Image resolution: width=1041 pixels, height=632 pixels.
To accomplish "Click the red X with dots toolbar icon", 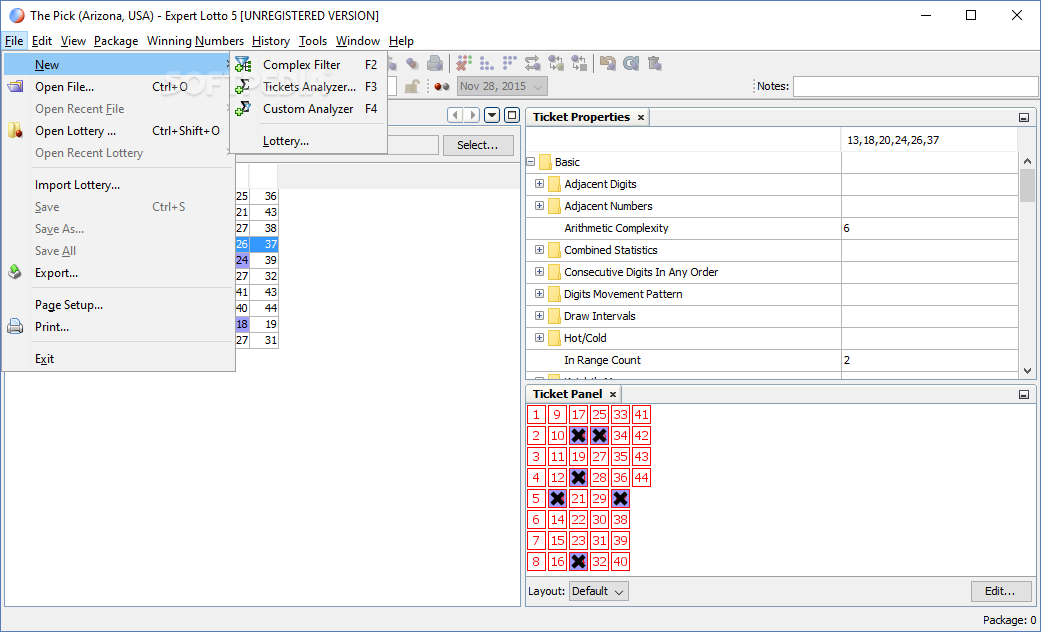I will click(464, 64).
